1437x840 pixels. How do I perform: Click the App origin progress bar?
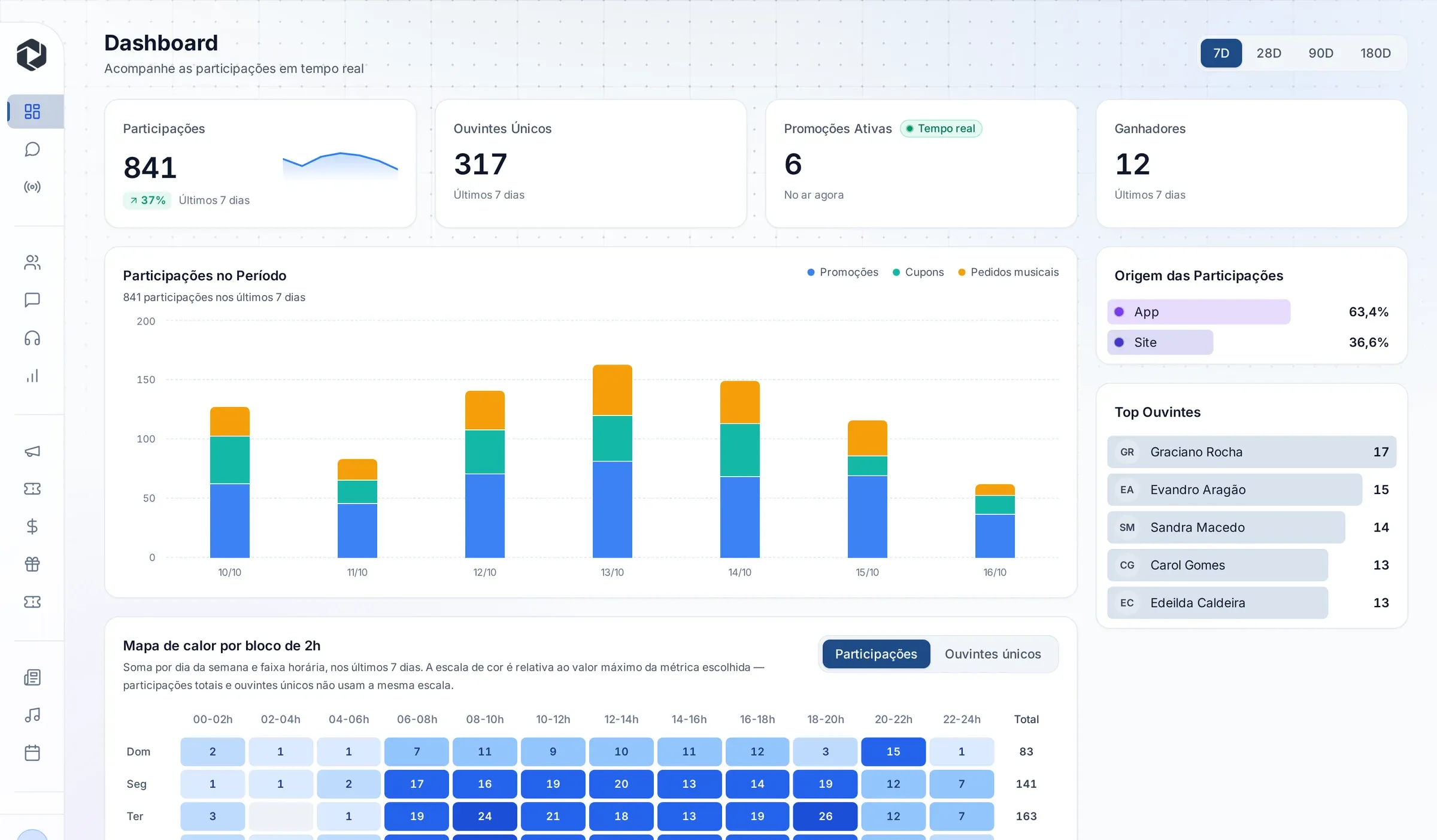1199,312
